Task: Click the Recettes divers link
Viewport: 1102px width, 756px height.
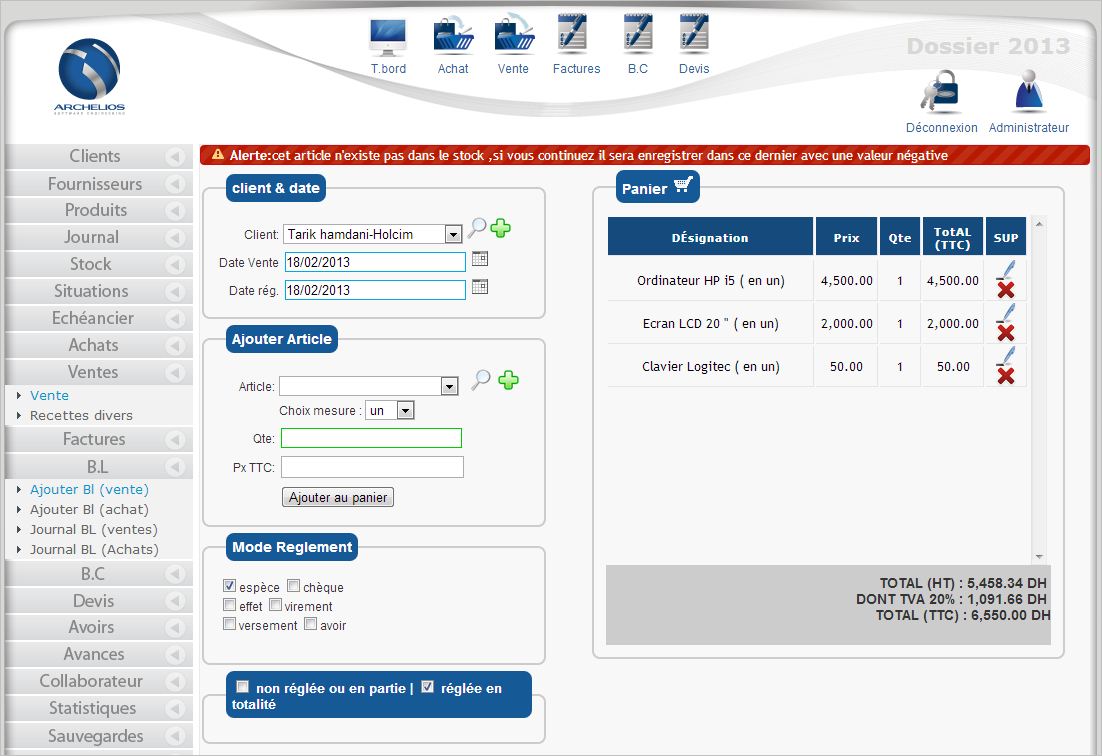Action: pyautogui.click(x=81, y=415)
